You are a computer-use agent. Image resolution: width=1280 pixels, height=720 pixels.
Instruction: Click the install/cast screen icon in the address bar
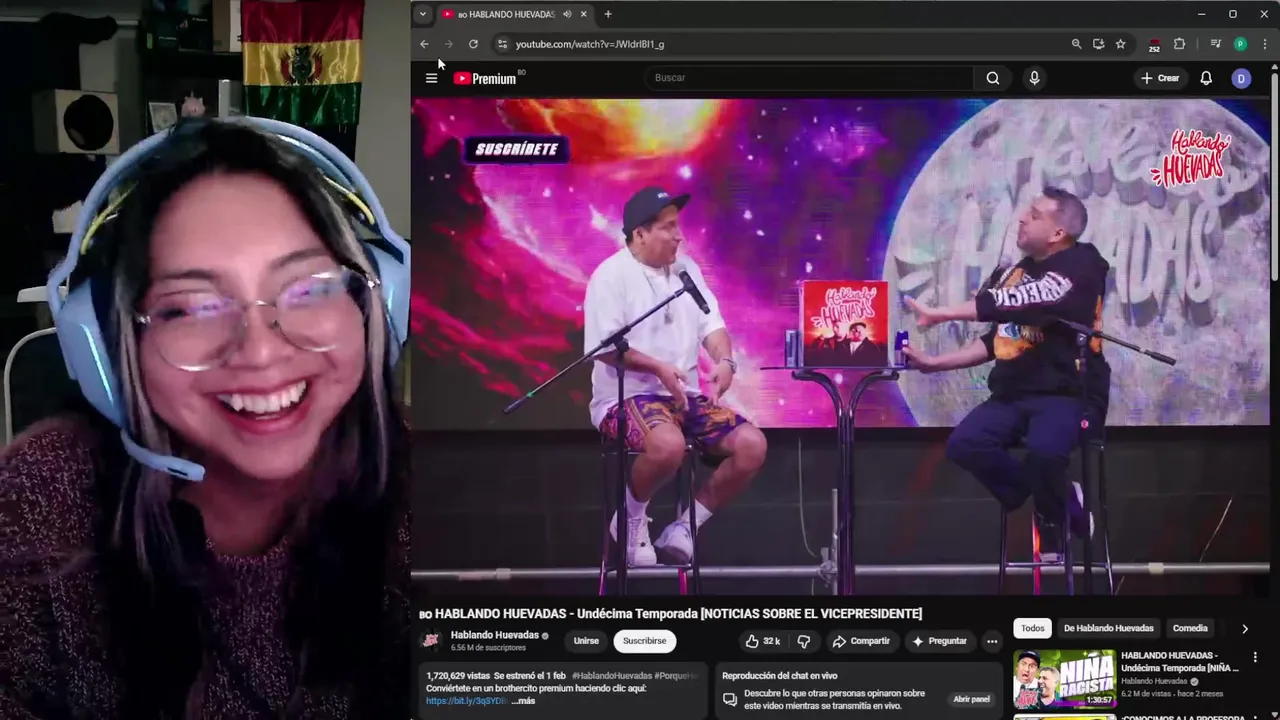point(1098,44)
